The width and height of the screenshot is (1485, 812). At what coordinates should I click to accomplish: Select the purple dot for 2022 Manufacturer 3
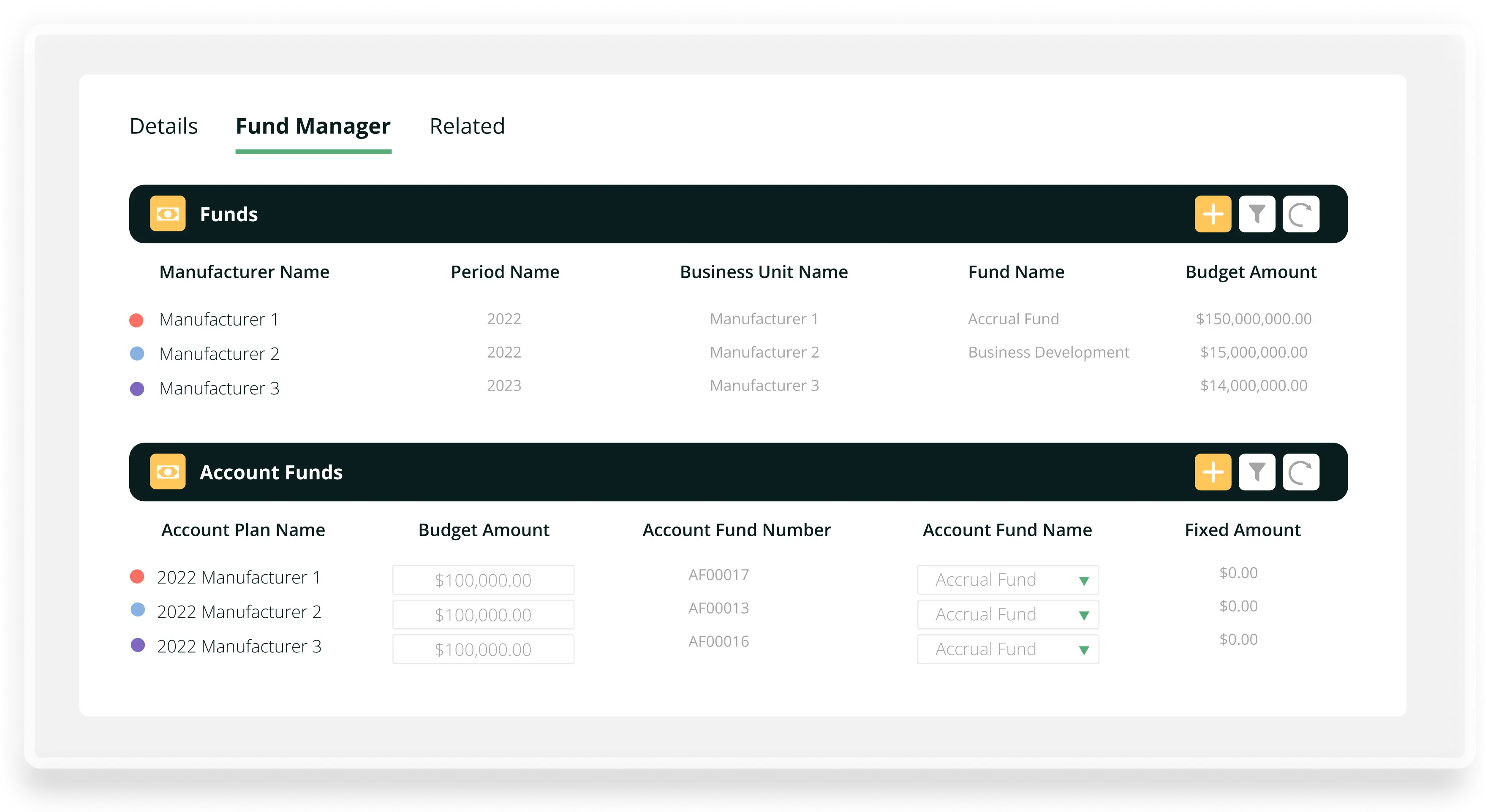(138, 645)
